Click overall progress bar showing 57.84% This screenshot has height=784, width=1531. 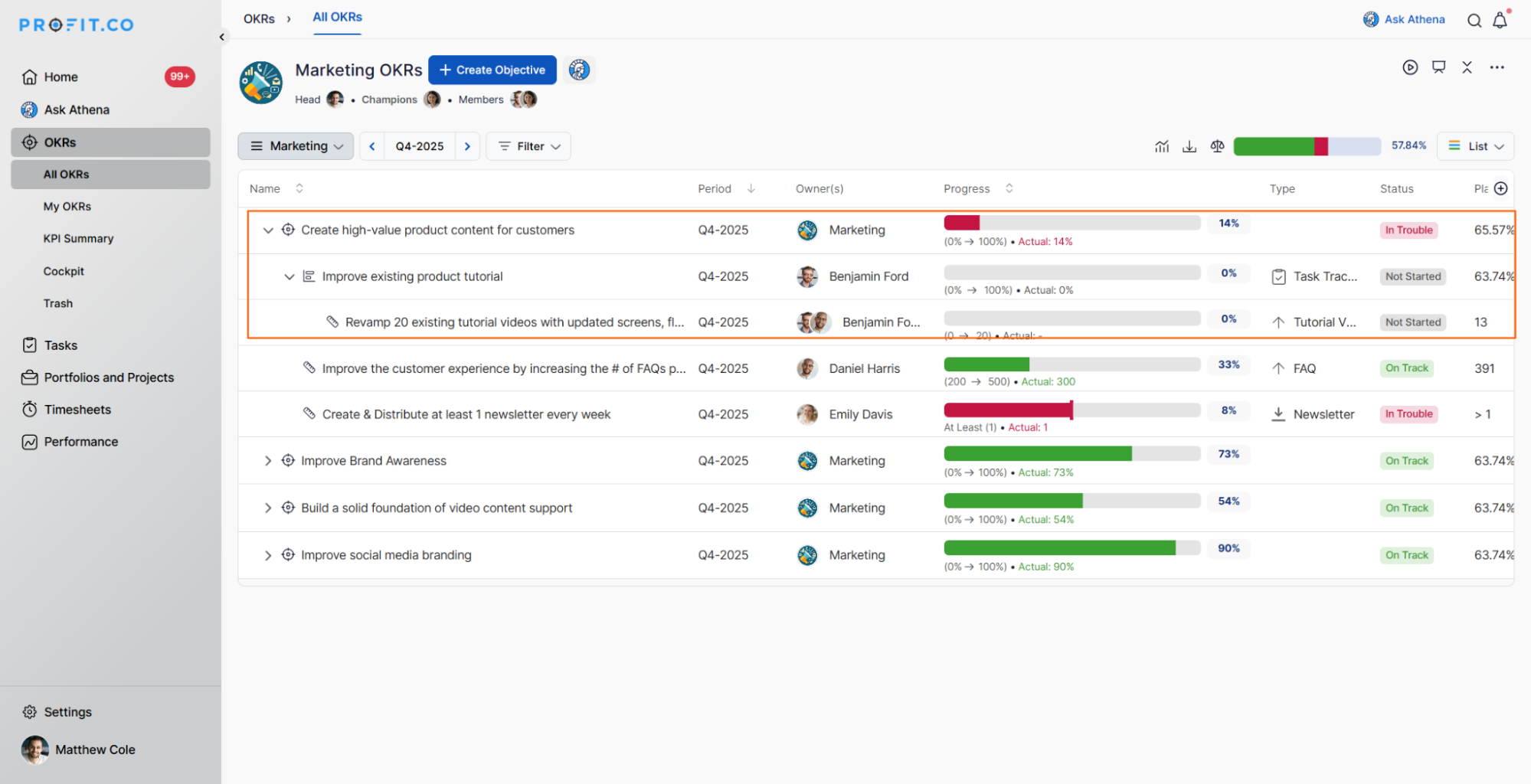tap(1307, 146)
